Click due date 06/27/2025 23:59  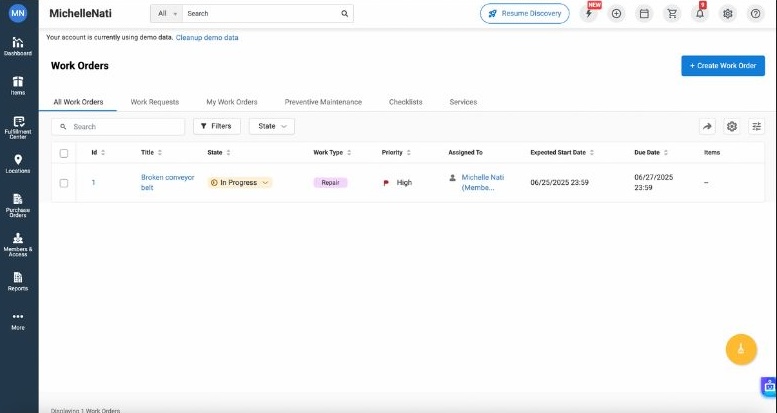point(654,182)
